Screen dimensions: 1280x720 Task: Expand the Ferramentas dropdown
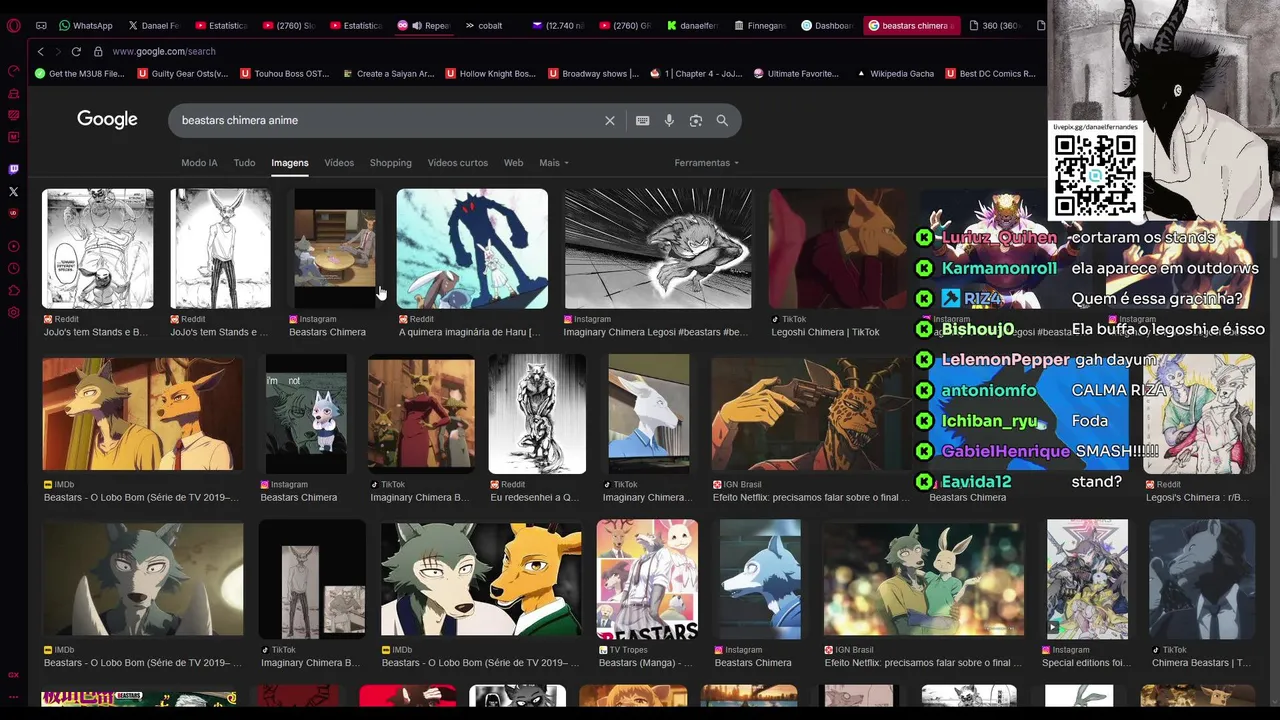point(706,162)
